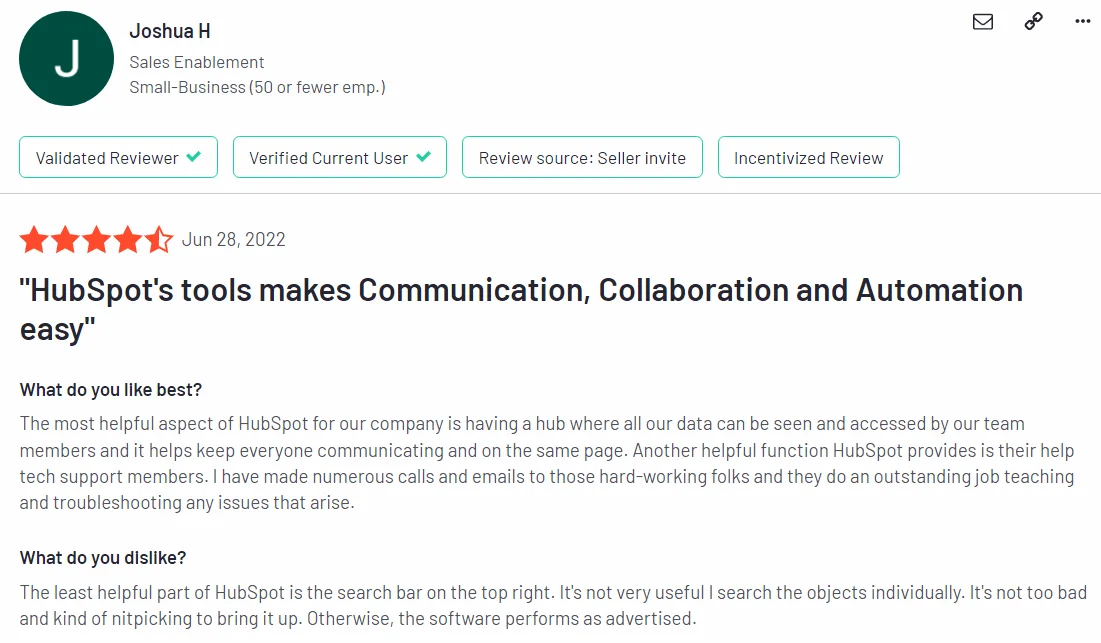Click the Small-Business company size label
Screen dimensions: 1101x643
(x=256, y=87)
